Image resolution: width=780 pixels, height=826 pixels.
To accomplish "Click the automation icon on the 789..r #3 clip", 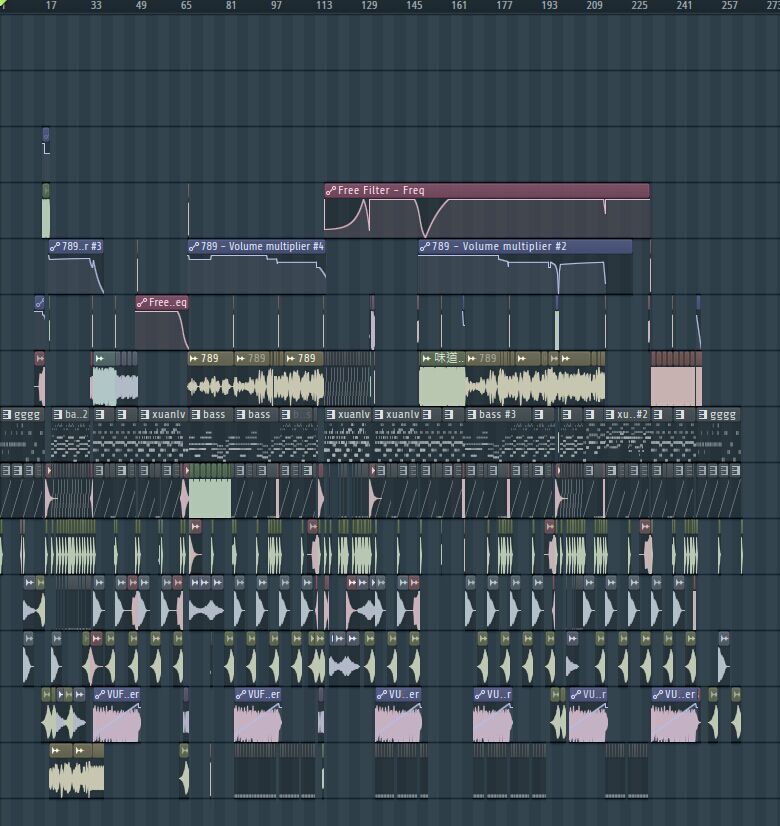I will click(x=54, y=247).
